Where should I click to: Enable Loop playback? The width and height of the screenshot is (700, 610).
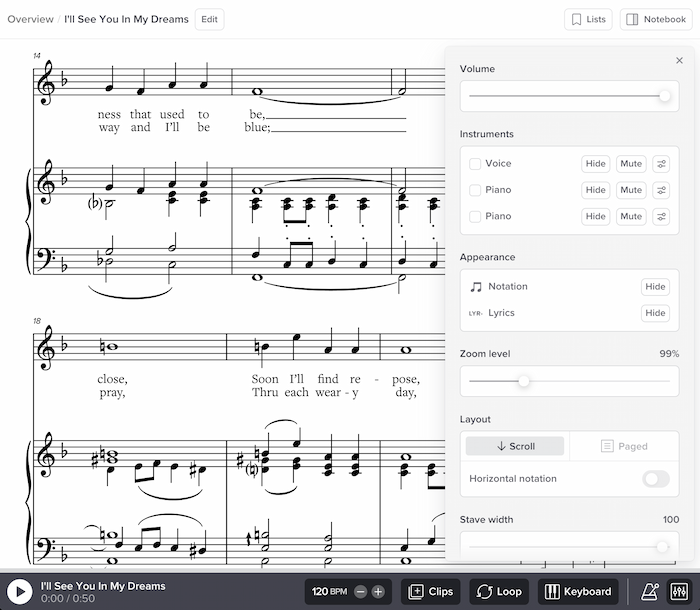(x=498, y=592)
